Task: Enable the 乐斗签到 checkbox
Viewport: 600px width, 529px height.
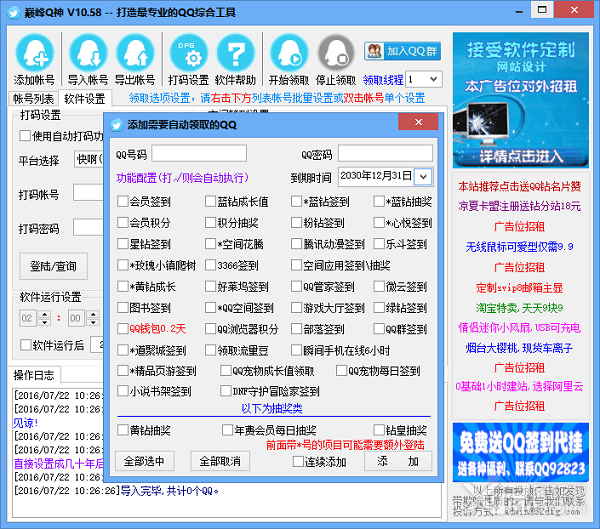Action: 379,244
